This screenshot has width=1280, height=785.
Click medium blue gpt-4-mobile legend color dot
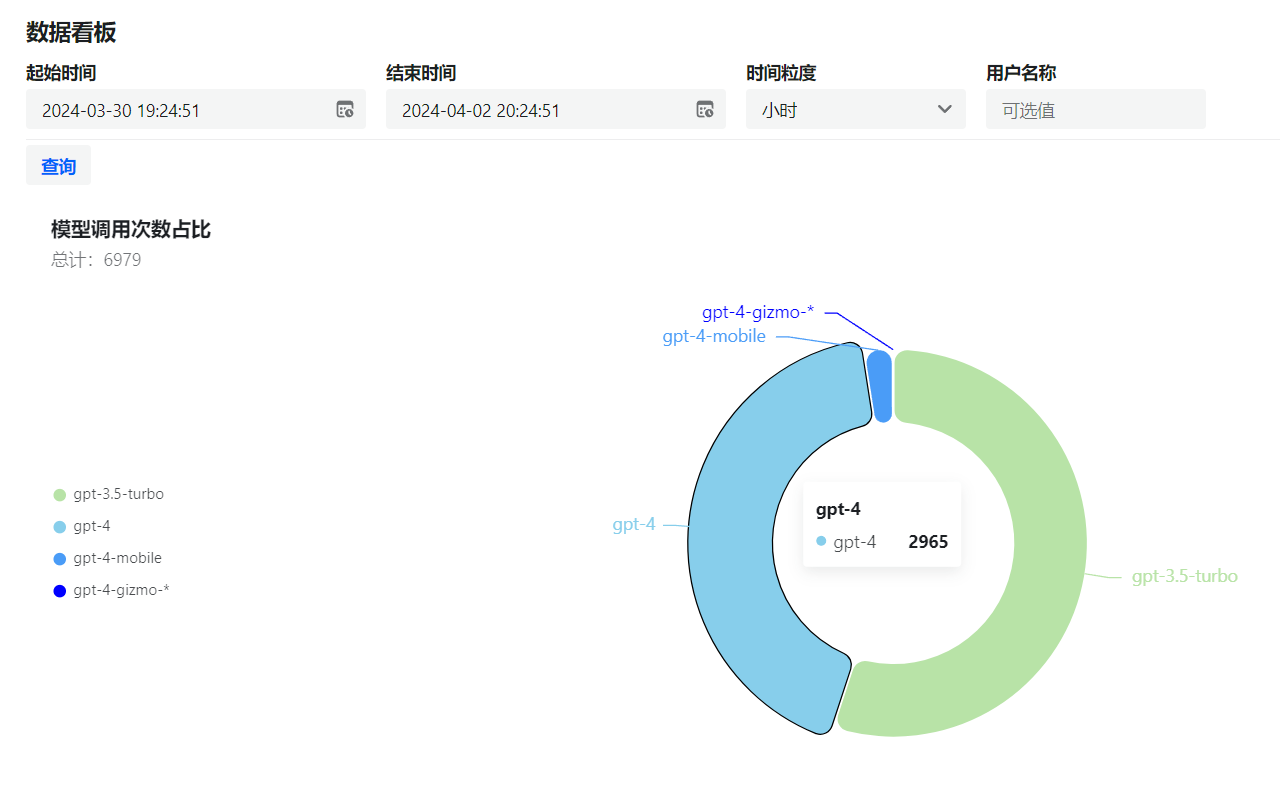(59, 559)
